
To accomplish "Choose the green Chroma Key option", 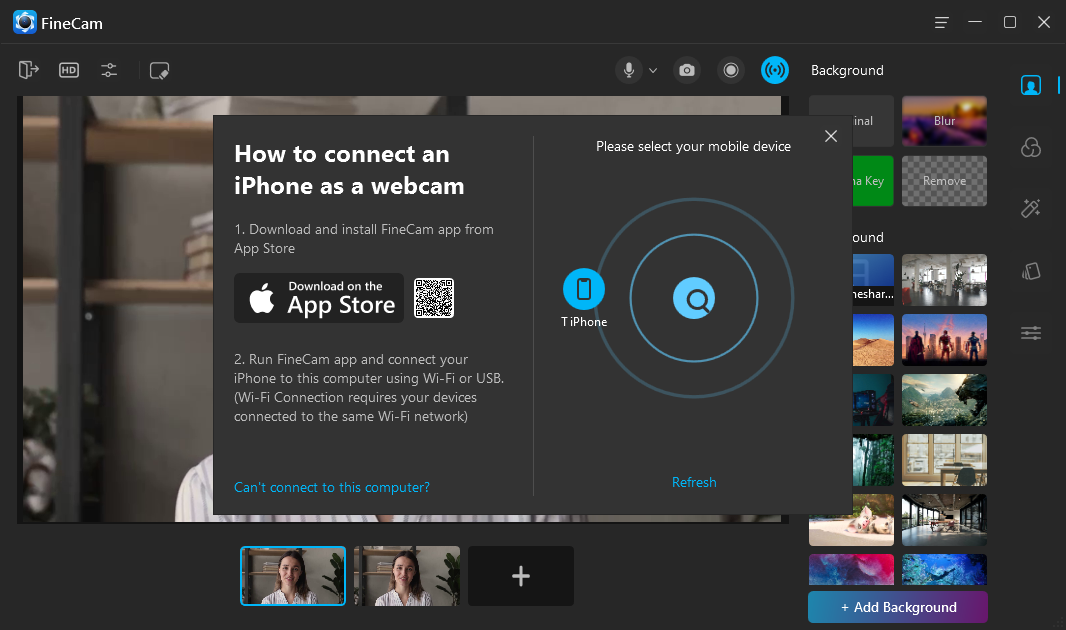I will point(873,181).
